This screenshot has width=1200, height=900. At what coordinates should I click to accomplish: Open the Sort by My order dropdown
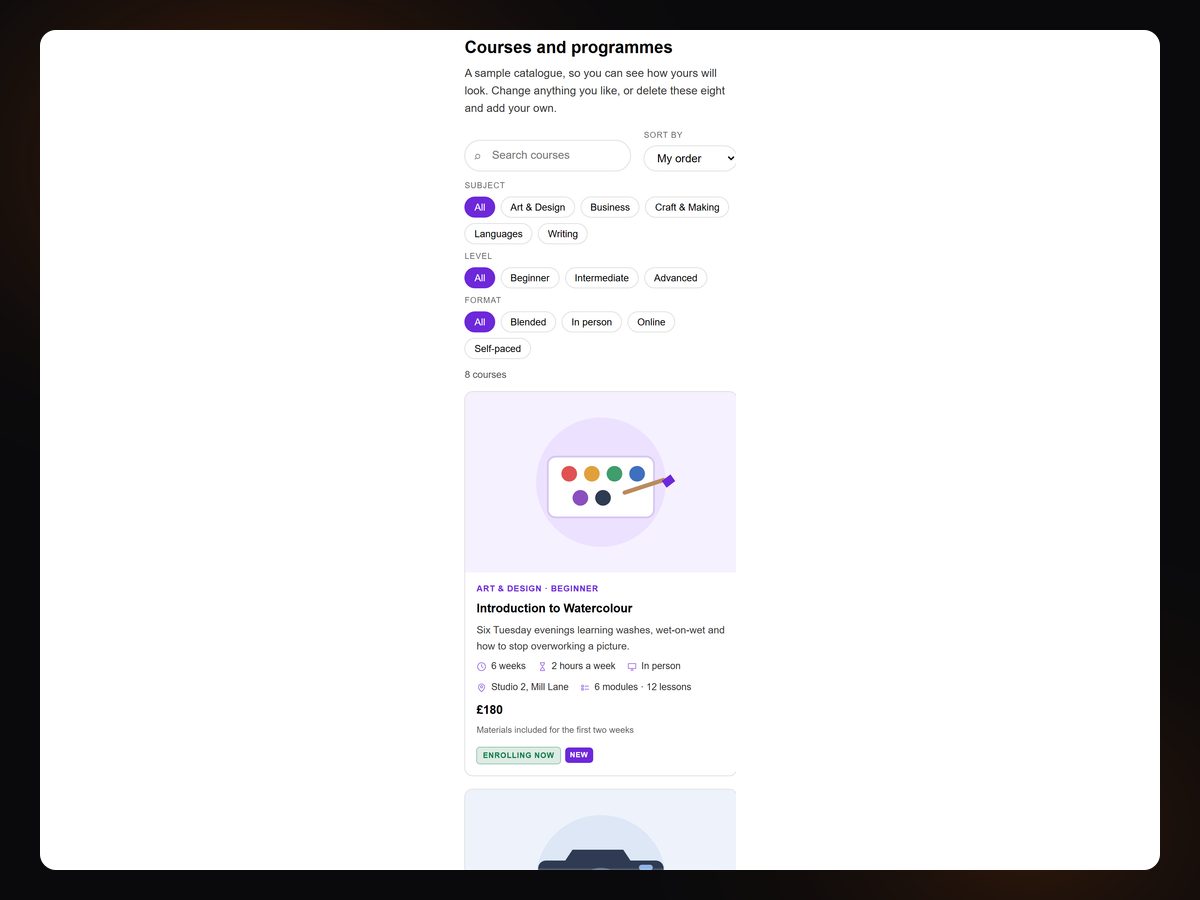690,158
